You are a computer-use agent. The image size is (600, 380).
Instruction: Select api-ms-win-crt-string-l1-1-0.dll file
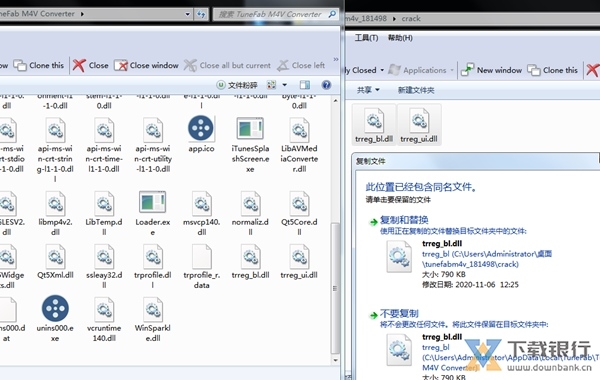point(55,150)
